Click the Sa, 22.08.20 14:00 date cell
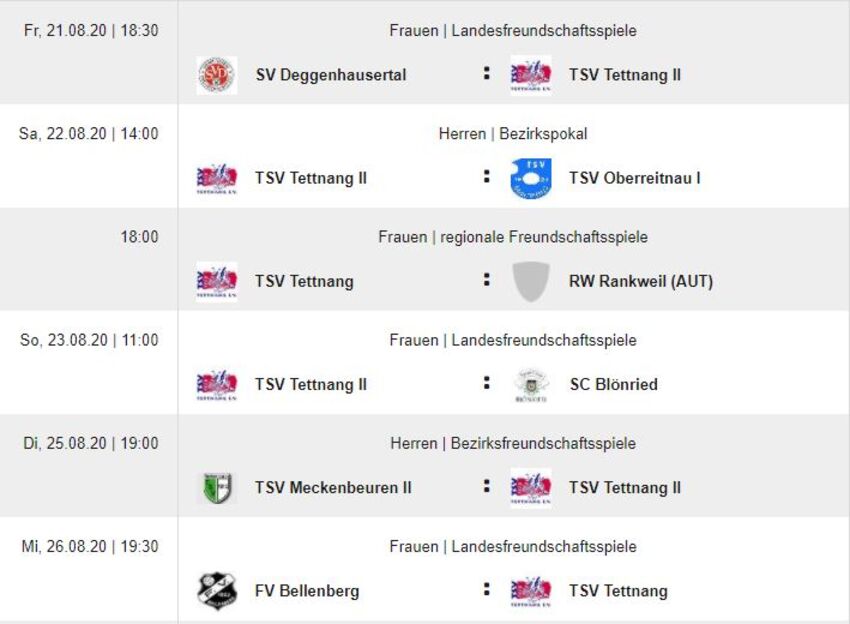 [89, 134]
